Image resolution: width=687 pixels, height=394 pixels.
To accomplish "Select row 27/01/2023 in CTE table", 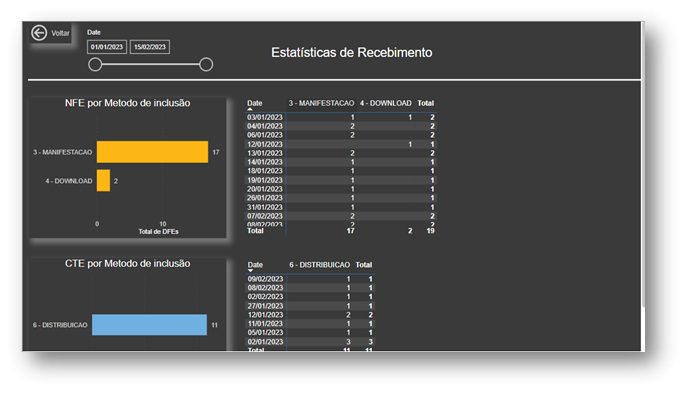I will pyautogui.click(x=310, y=306).
